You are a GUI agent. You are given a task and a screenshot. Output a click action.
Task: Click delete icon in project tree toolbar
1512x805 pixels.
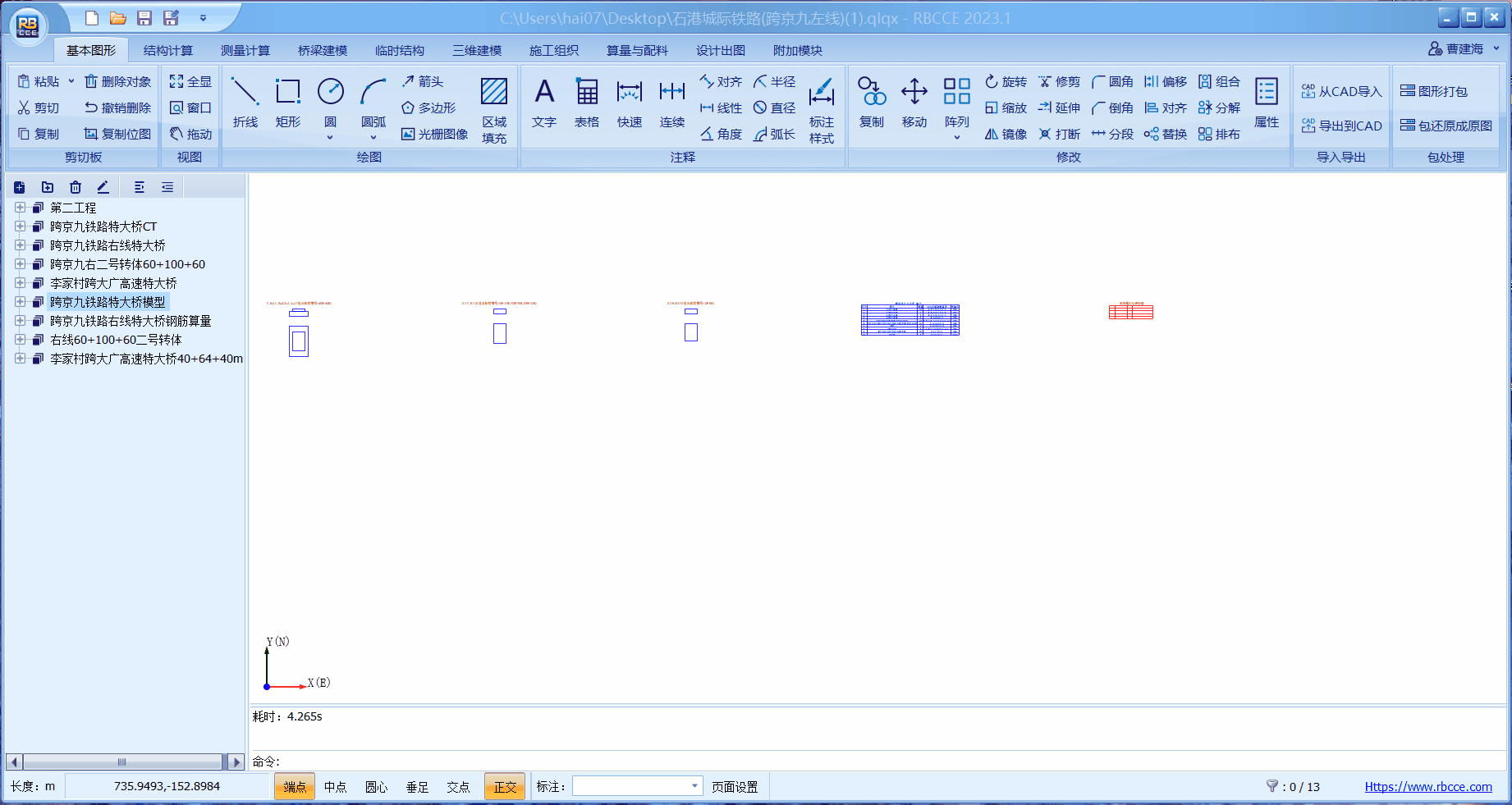click(76, 187)
